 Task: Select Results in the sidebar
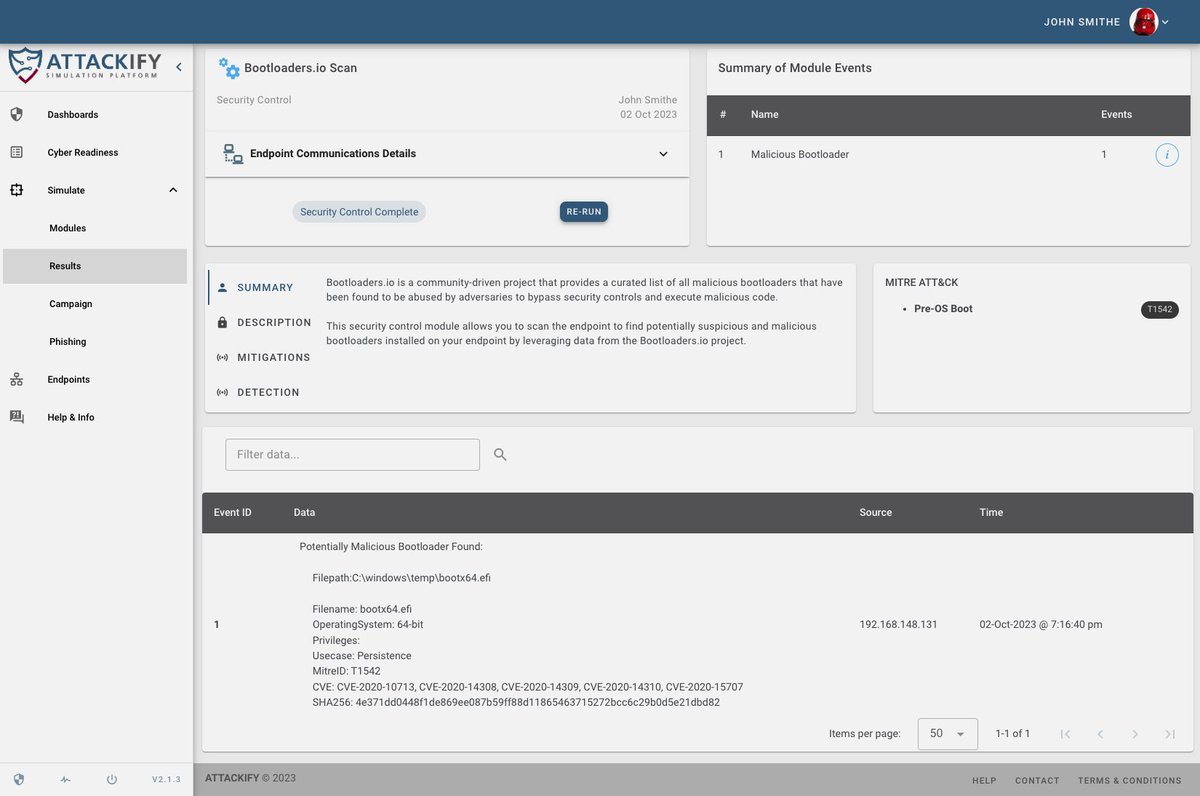[96, 266]
